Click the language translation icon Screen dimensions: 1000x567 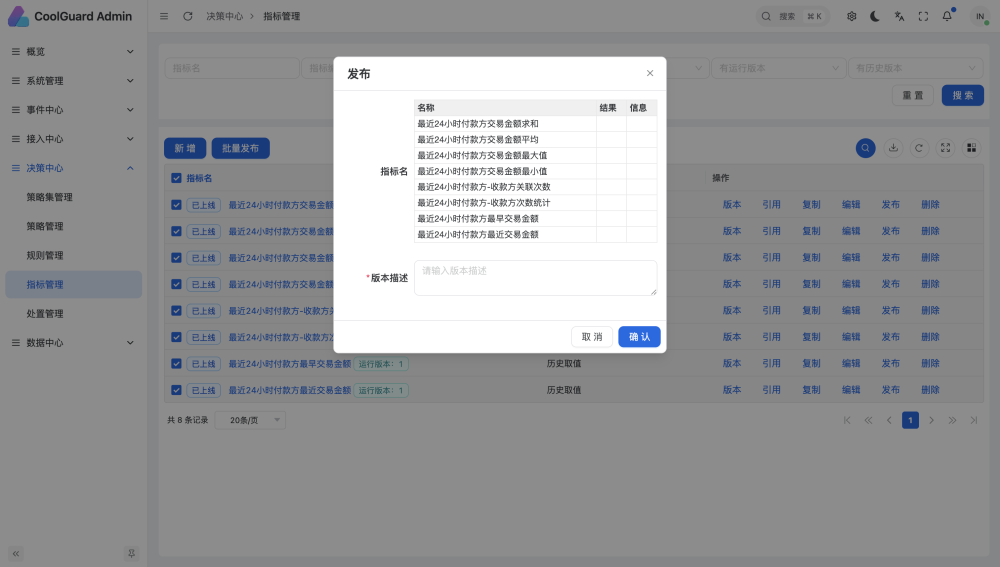tap(899, 16)
